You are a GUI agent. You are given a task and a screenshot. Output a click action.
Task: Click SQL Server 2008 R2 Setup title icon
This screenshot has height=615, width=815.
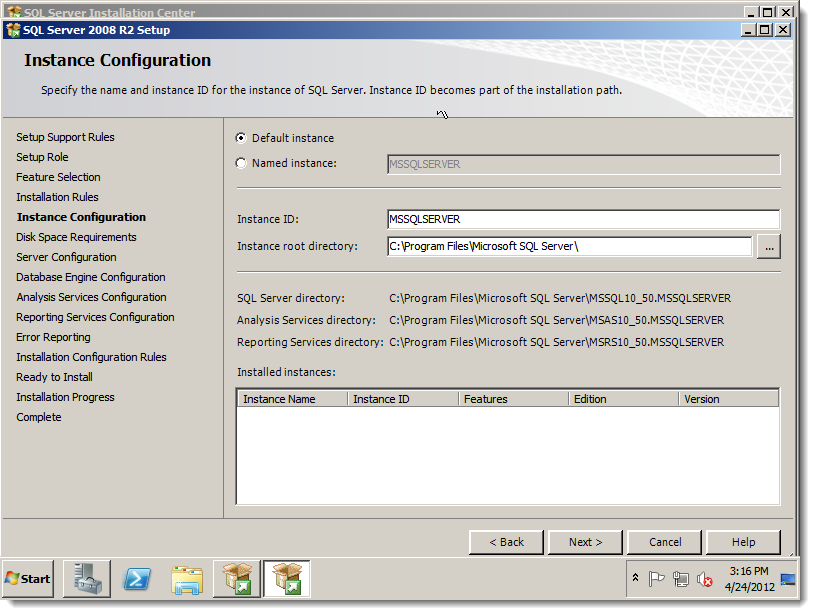pos(14,30)
